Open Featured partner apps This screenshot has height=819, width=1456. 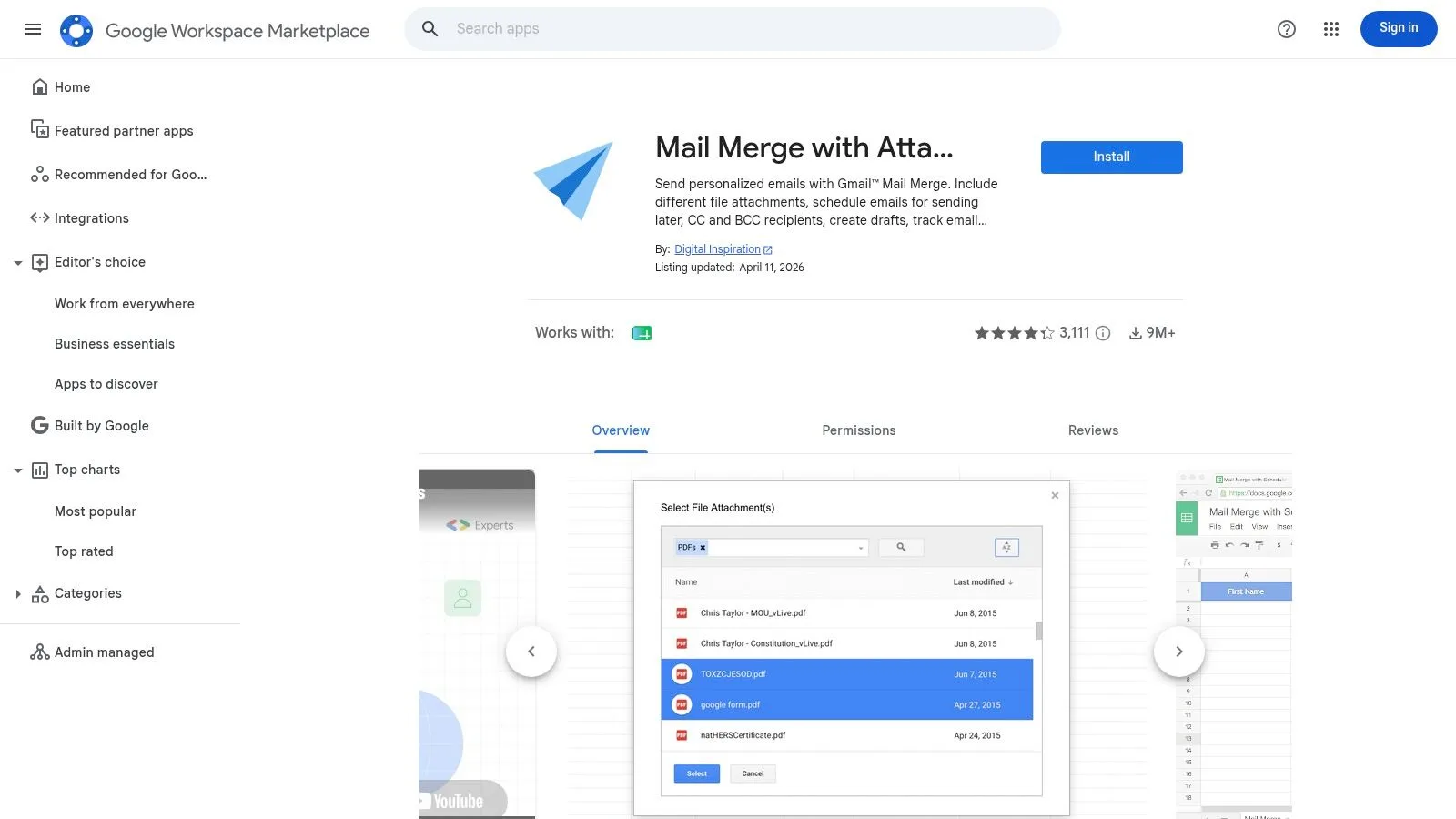pos(124,131)
